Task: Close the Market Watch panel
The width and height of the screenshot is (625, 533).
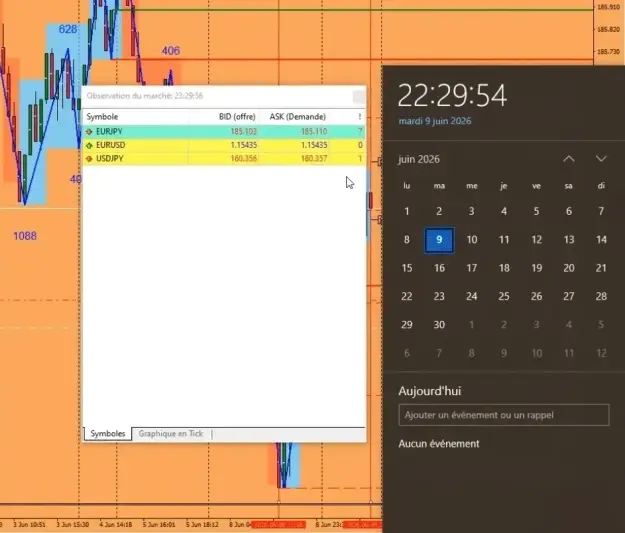Action: pyautogui.click(x=359, y=96)
